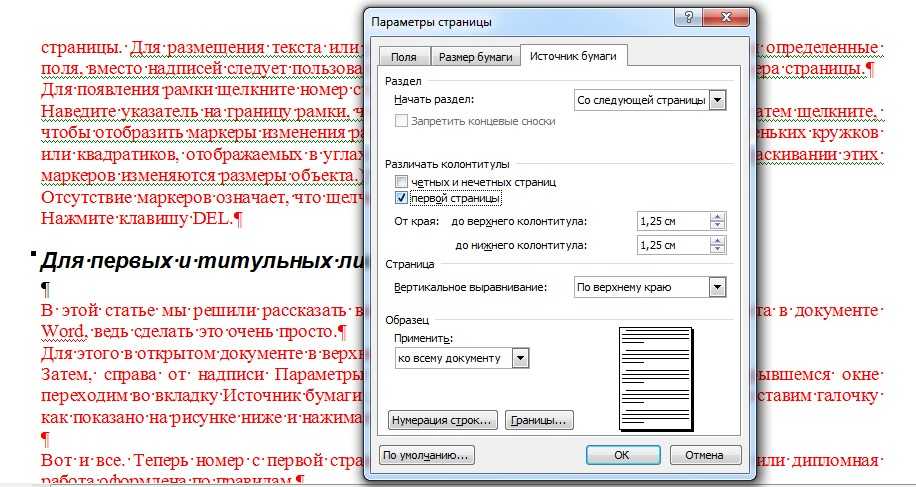Select the Источник бумаги tab
The image size is (916, 487).
(573, 57)
